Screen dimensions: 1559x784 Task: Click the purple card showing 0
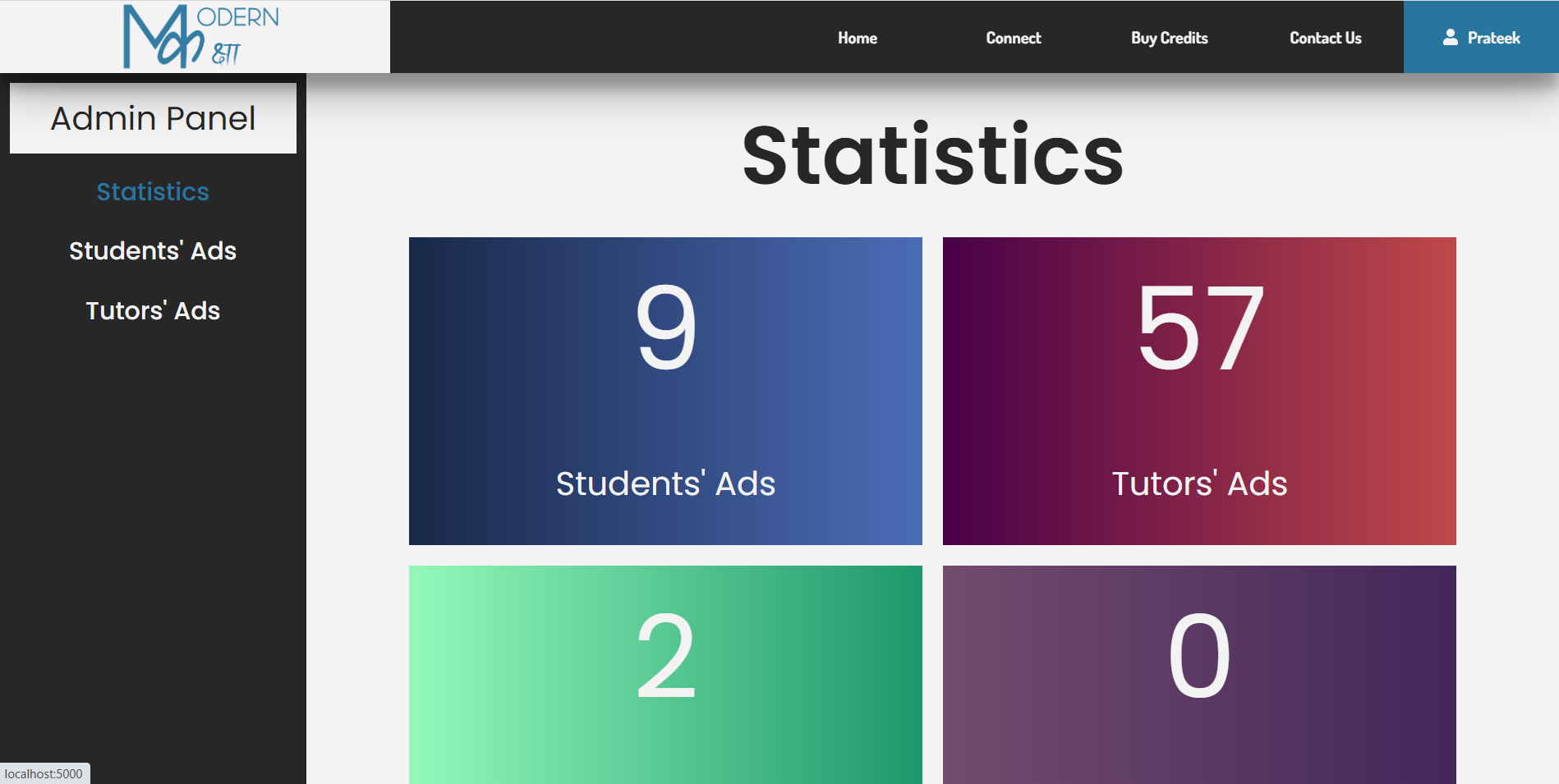(1199, 675)
